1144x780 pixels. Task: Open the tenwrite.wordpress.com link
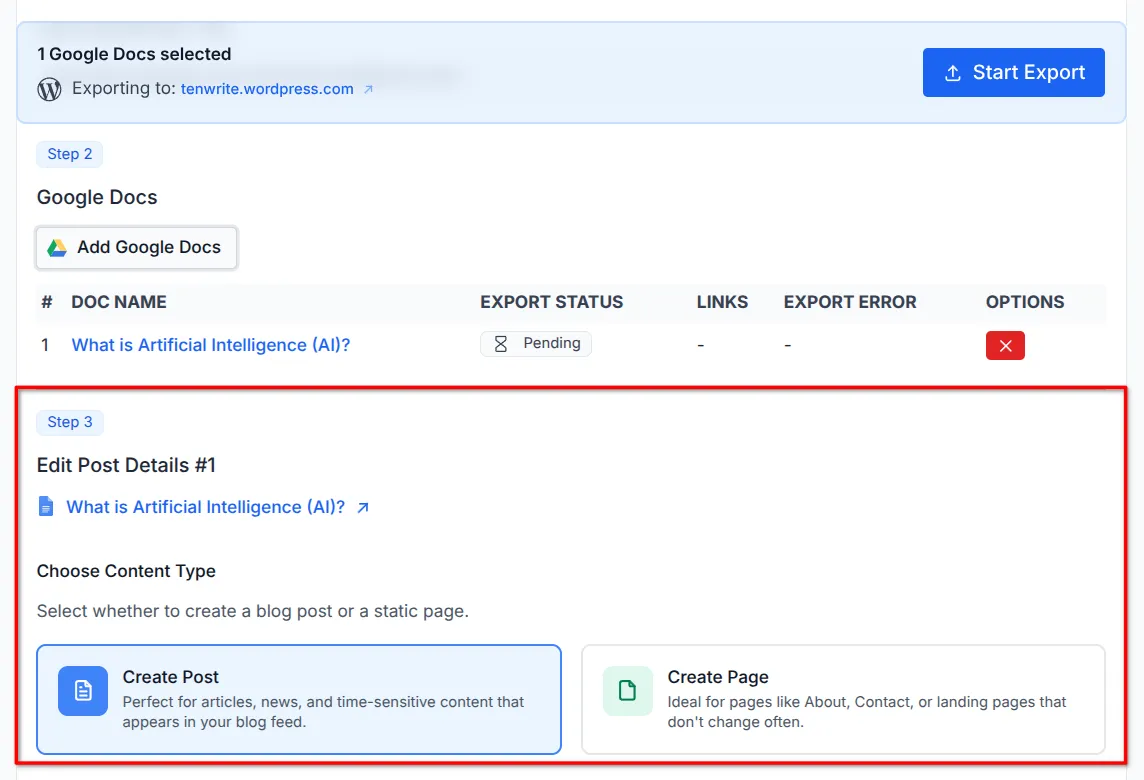(267, 88)
